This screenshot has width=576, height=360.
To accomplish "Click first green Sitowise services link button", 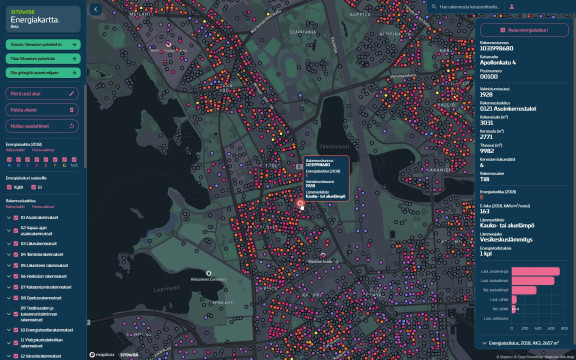I will point(43,44).
